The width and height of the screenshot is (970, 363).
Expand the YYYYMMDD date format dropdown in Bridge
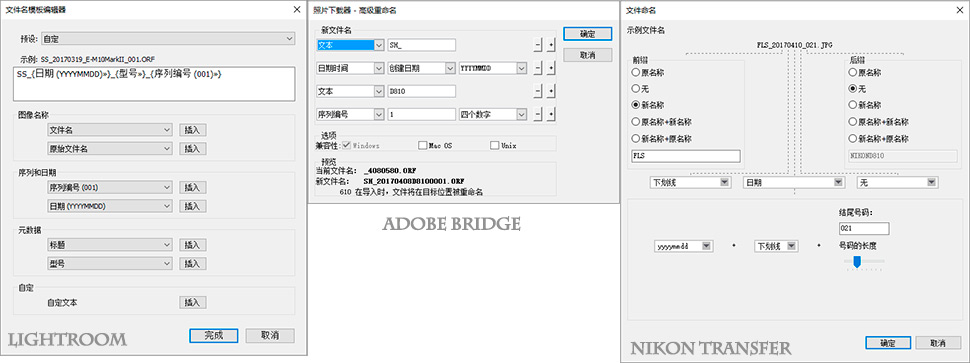click(493, 68)
